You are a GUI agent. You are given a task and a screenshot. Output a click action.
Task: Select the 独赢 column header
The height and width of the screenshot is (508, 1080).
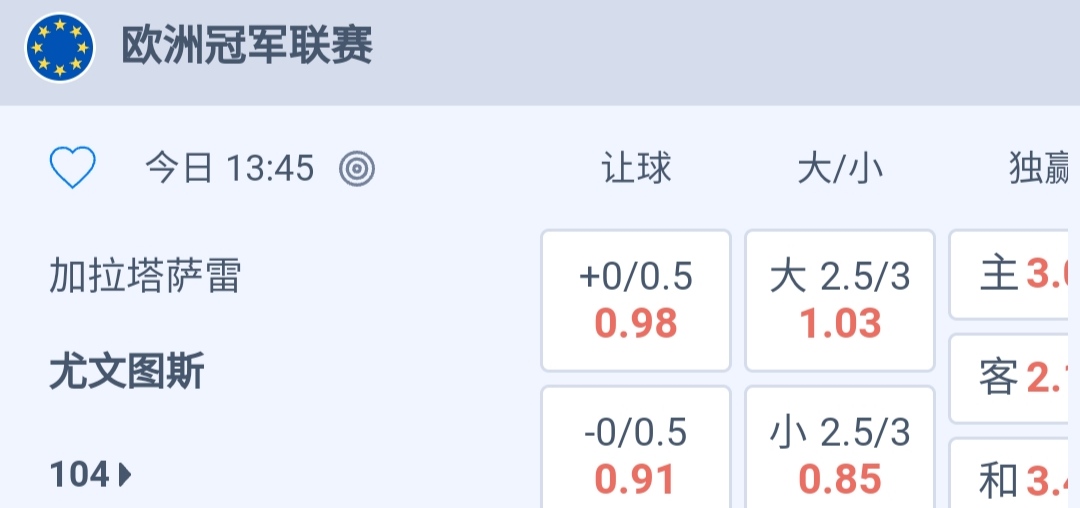1040,168
